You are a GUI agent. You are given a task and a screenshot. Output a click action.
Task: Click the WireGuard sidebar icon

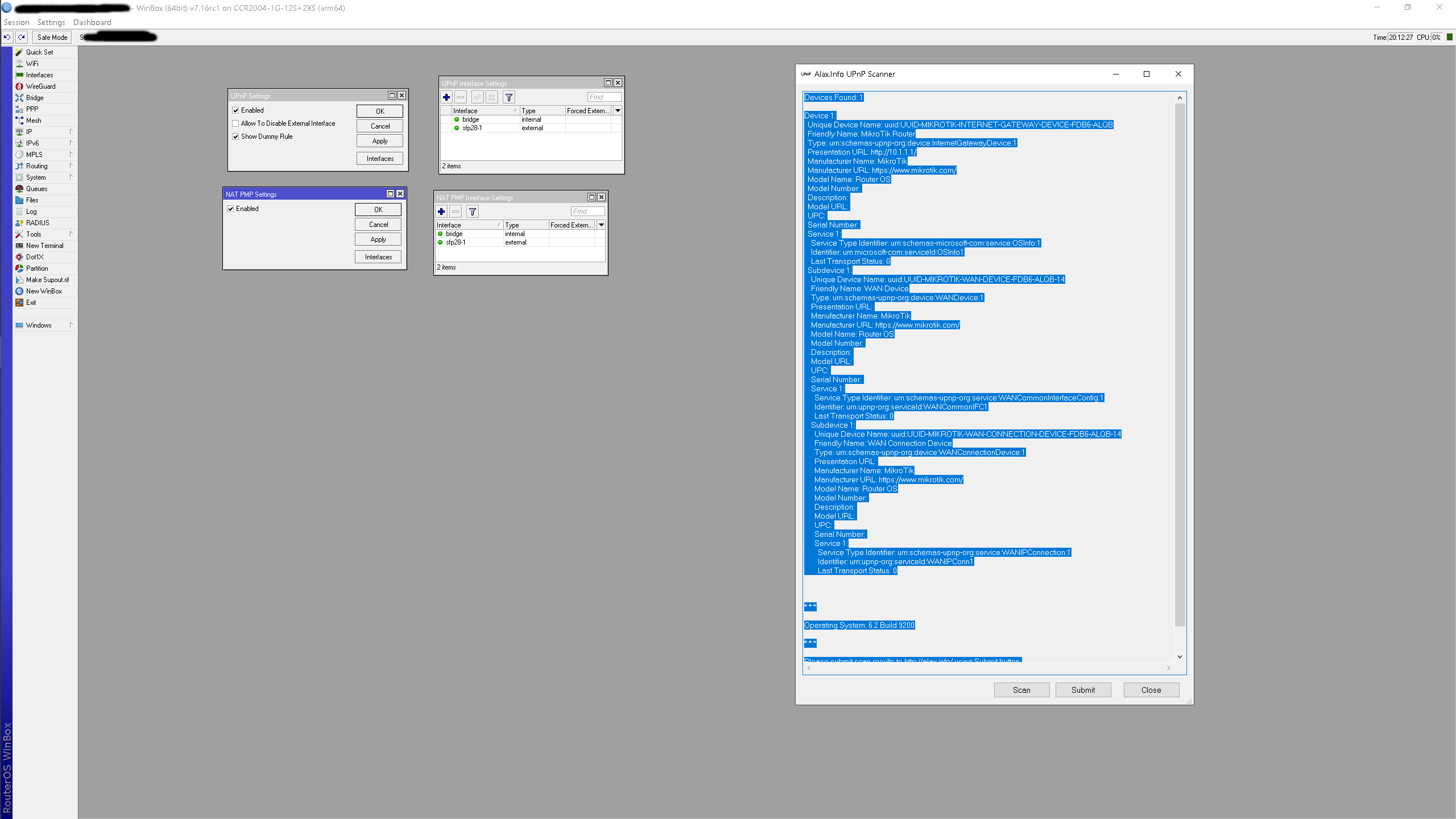19,86
